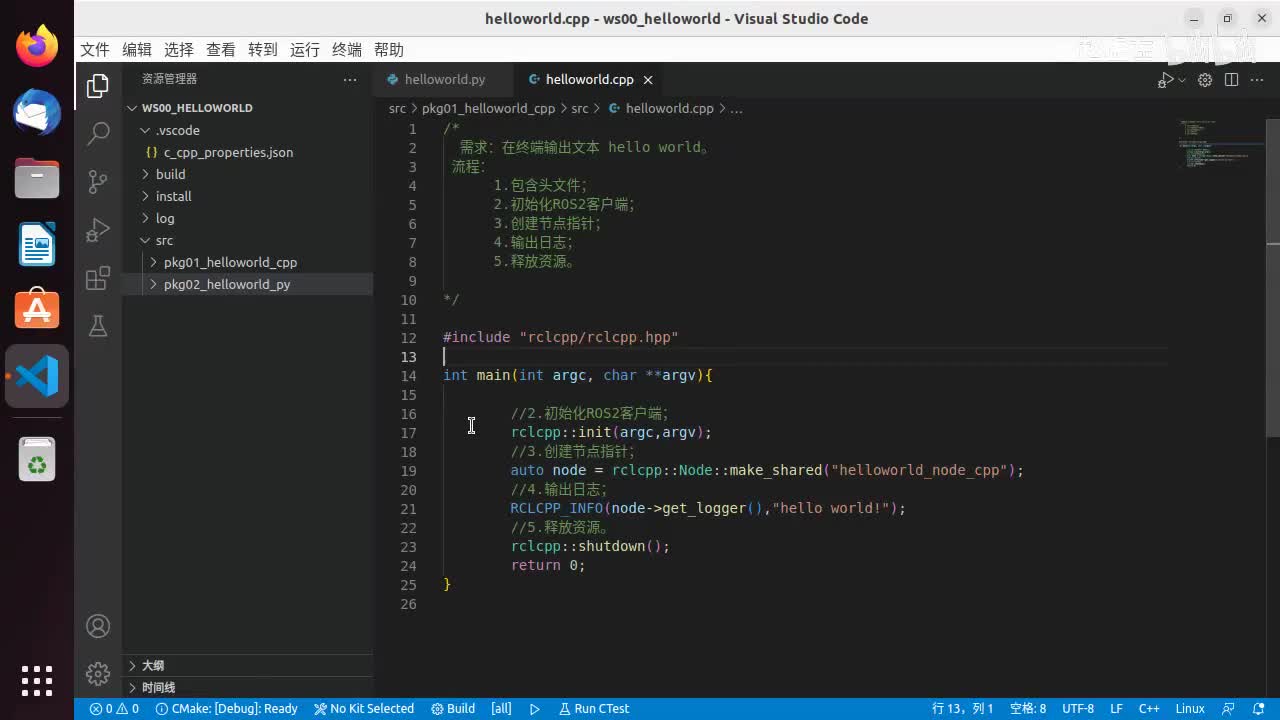Launch Thunderbird mail from the dock
This screenshot has width=1280, height=720.
point(37,112)
